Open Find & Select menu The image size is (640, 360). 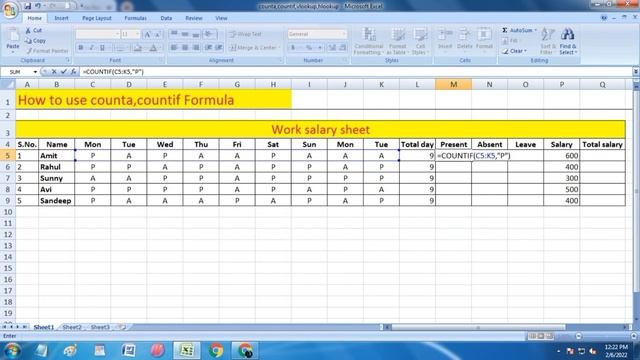click(x=568, y=41)
